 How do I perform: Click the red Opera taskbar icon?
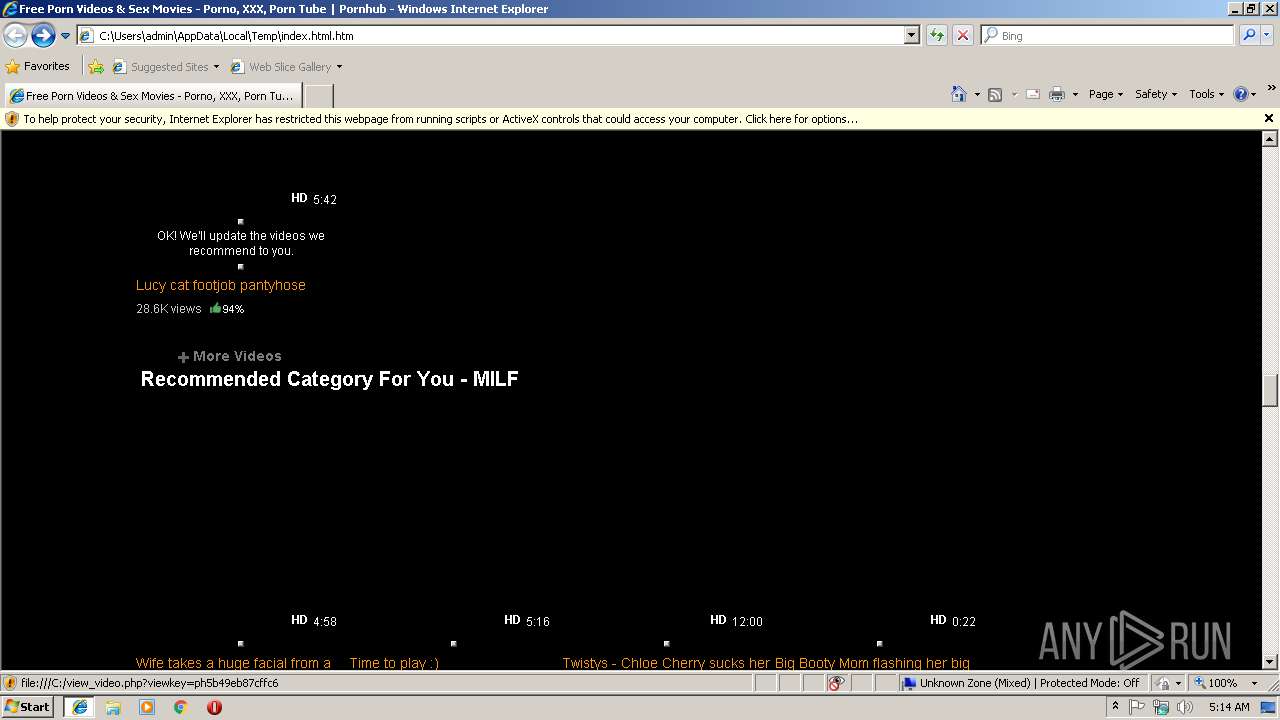point(214,707)
